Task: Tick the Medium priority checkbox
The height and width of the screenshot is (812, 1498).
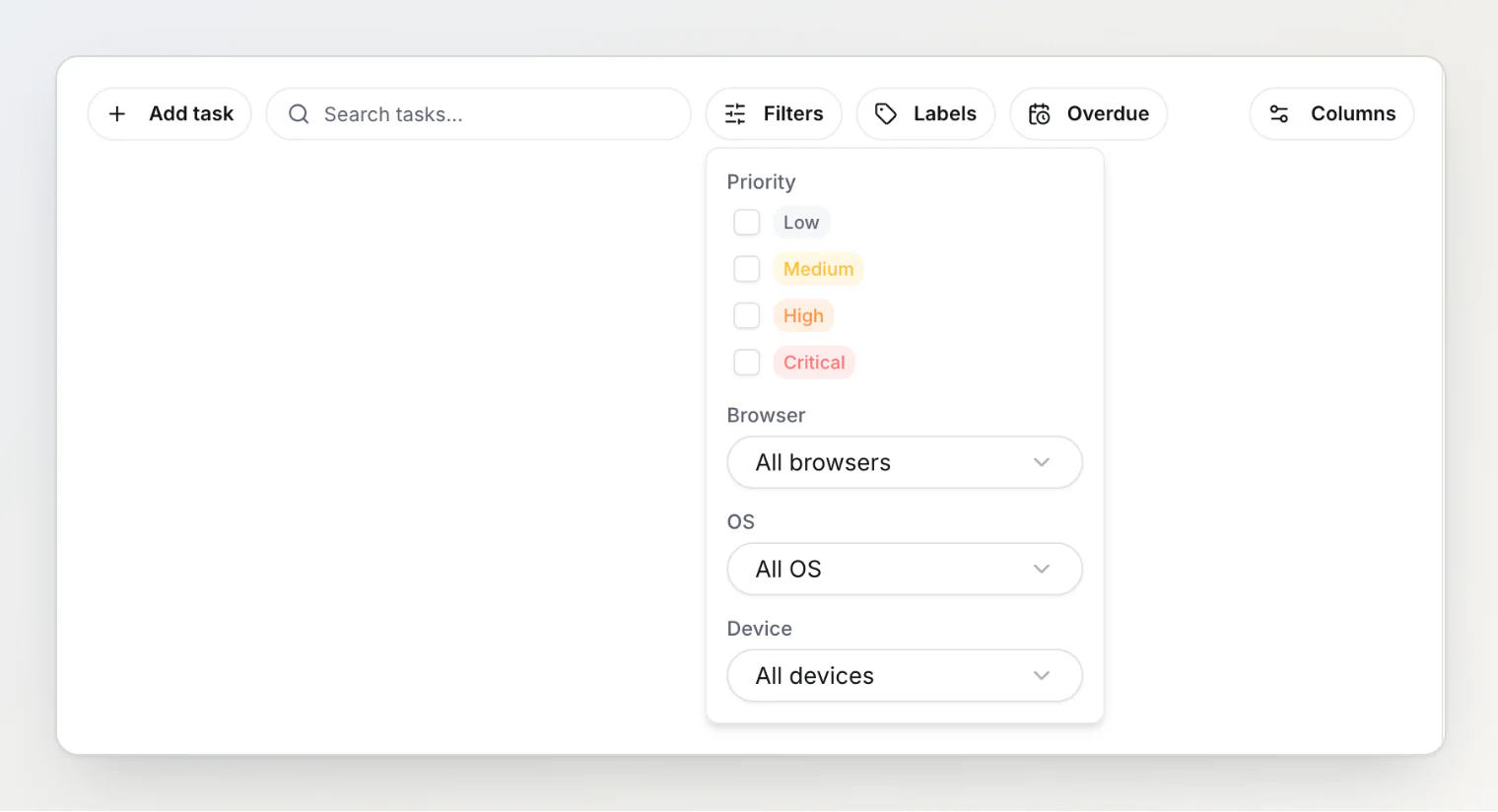Action: click(747, 269)
